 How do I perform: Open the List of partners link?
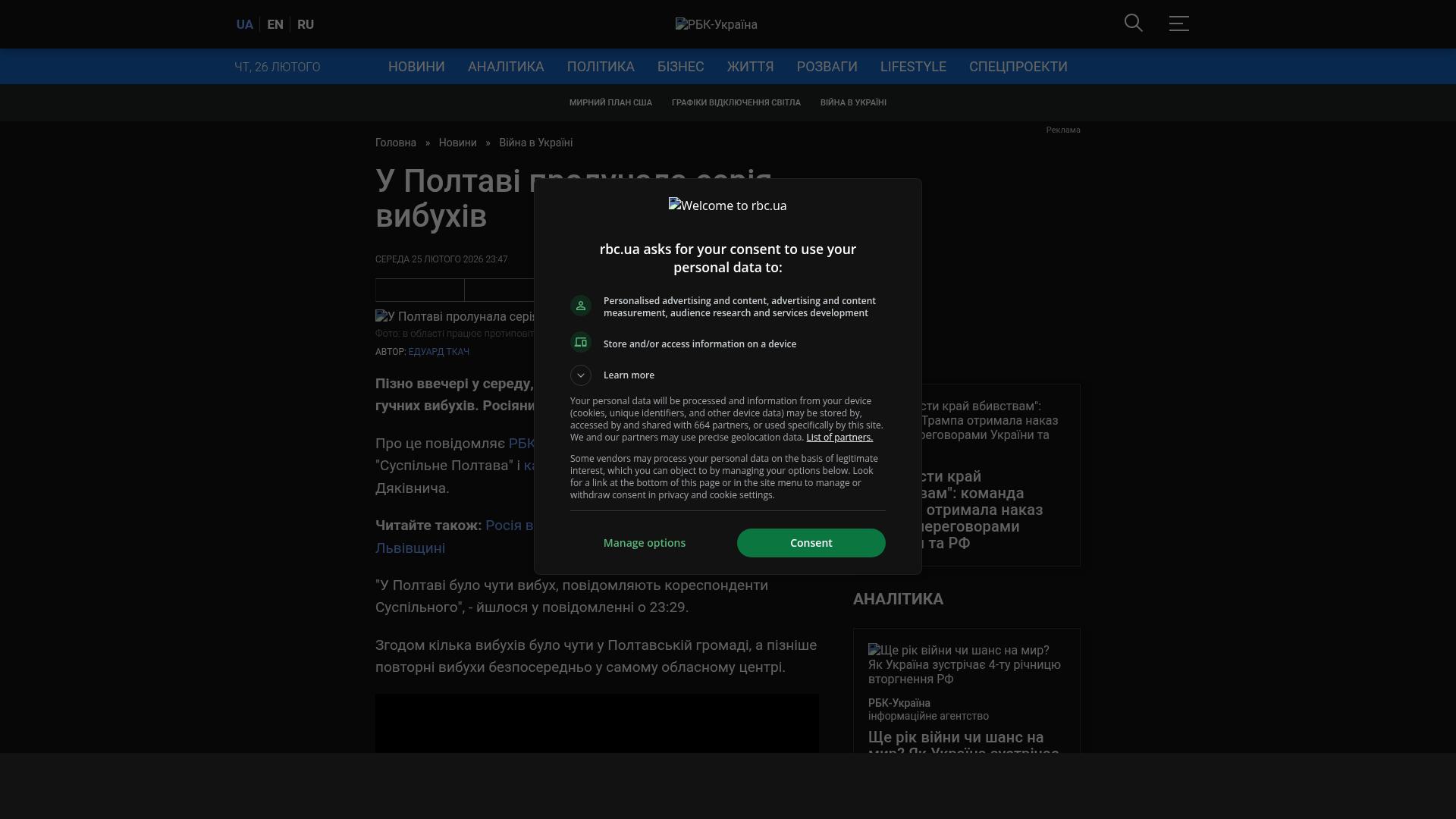coord(839,438)
